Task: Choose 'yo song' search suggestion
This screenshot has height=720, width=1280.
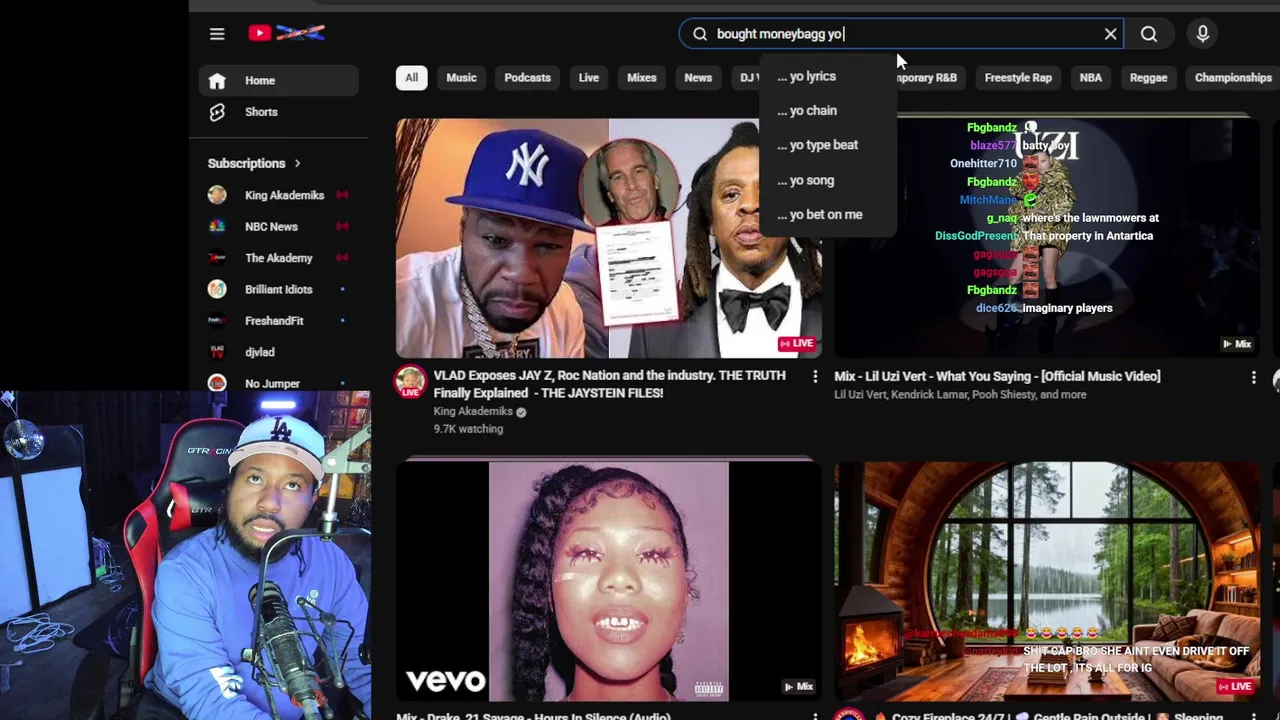Action: point(828,180)
